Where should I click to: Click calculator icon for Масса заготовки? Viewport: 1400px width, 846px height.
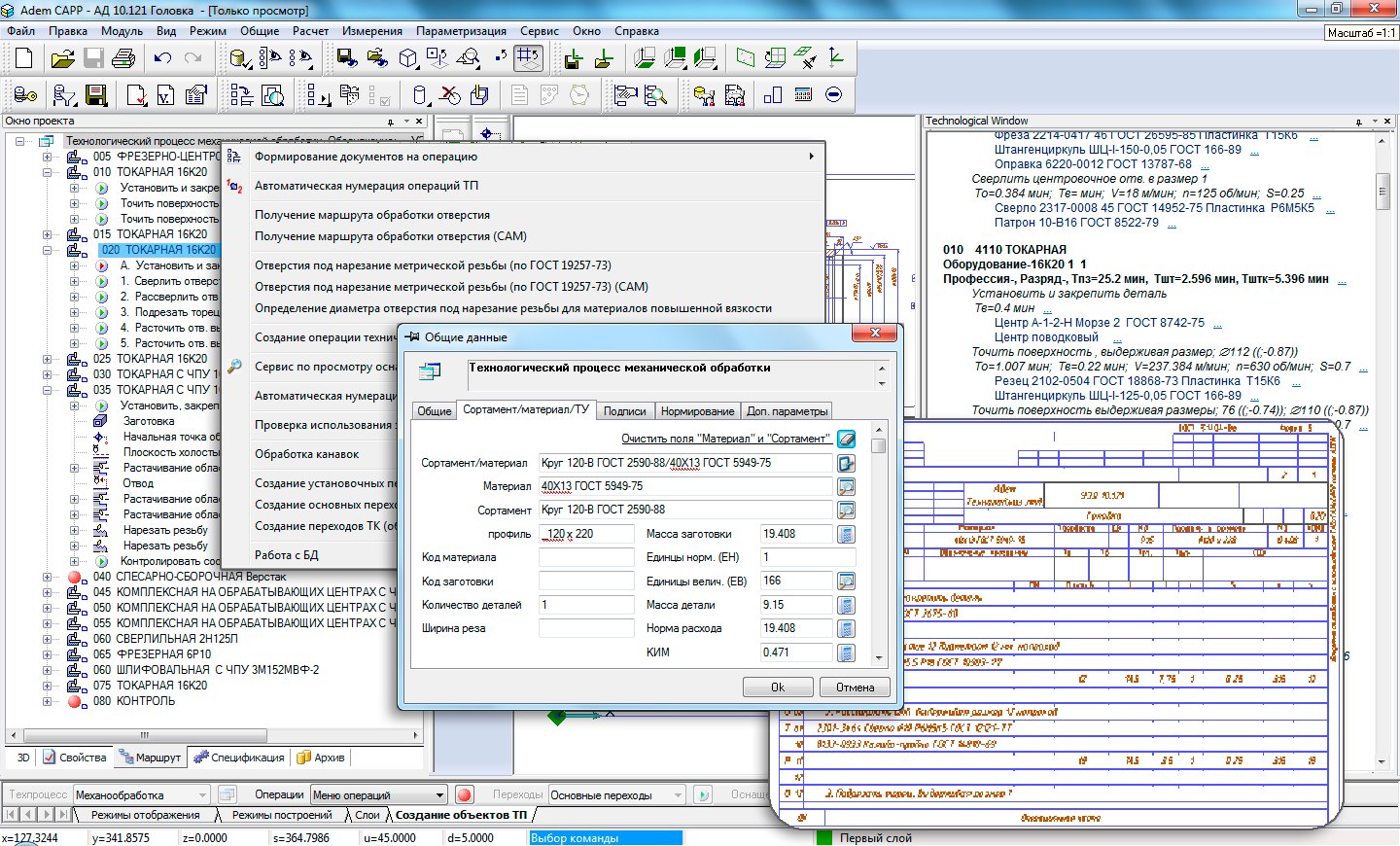[846, 534]
